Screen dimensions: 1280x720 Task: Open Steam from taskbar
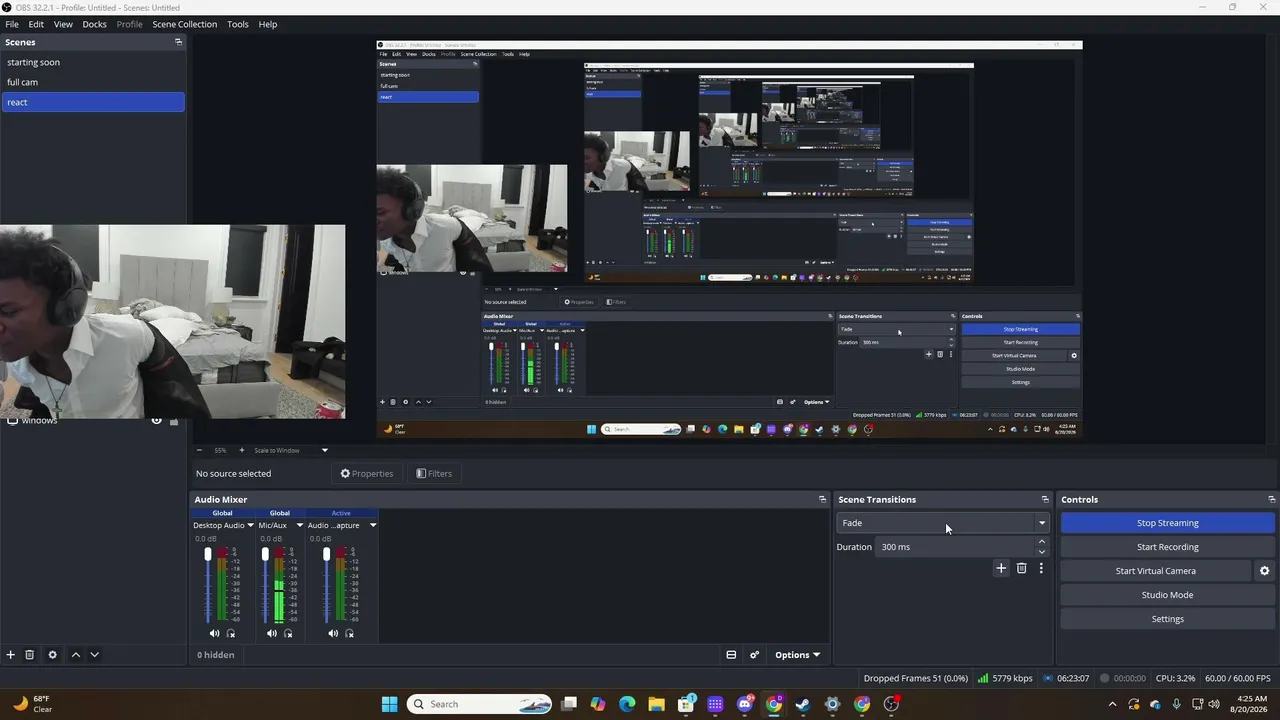tap(802, 704)
